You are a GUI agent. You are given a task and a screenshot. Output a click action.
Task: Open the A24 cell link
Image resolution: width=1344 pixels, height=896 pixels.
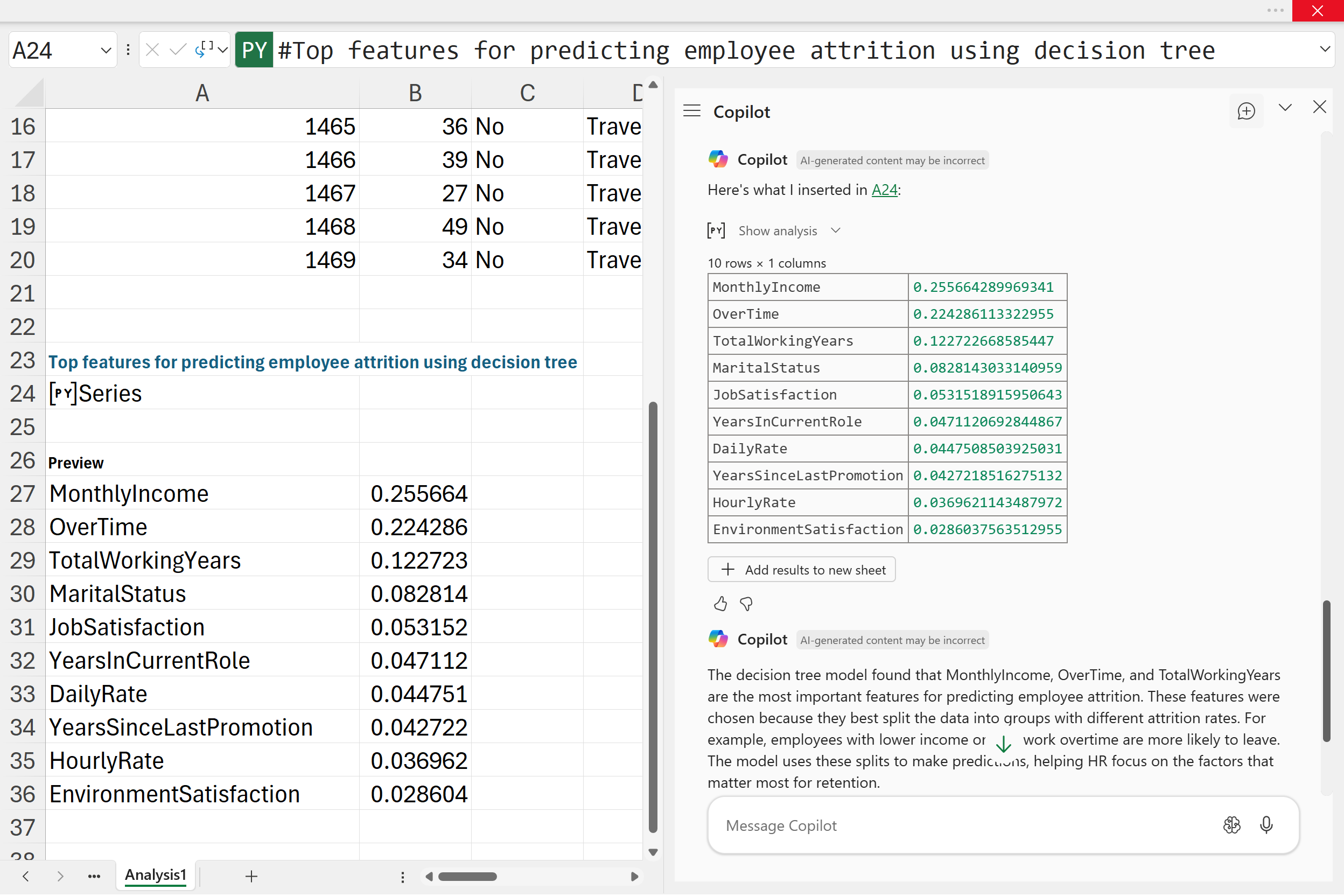884,190
